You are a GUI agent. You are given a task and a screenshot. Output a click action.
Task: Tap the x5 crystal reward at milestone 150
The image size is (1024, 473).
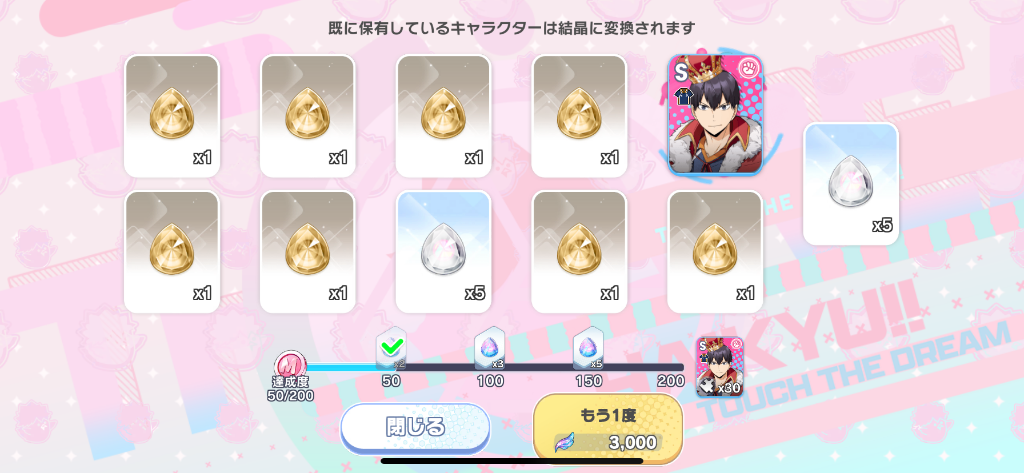[x=588, y=348]
